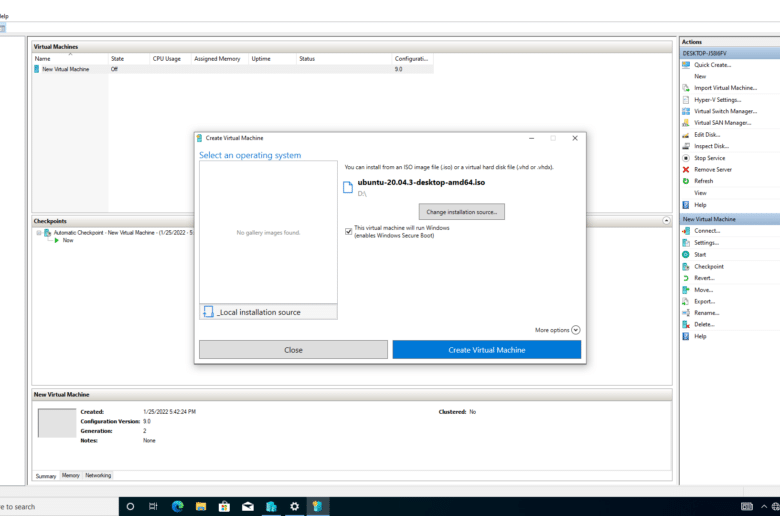Click the Connect icon under New Virtual Machine

coord(686,231)
